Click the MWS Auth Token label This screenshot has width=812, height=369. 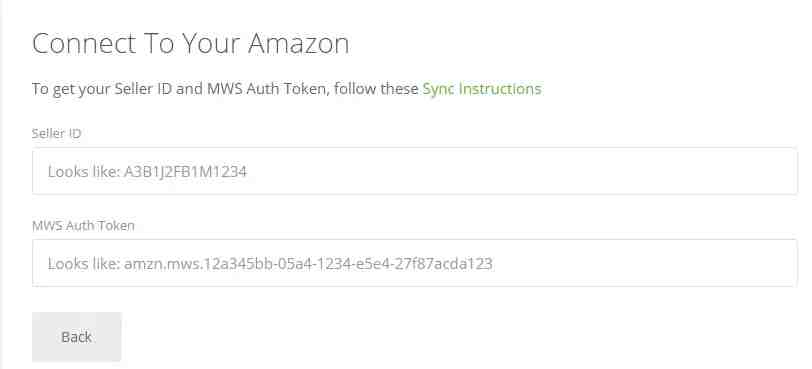tap(83, 226)
